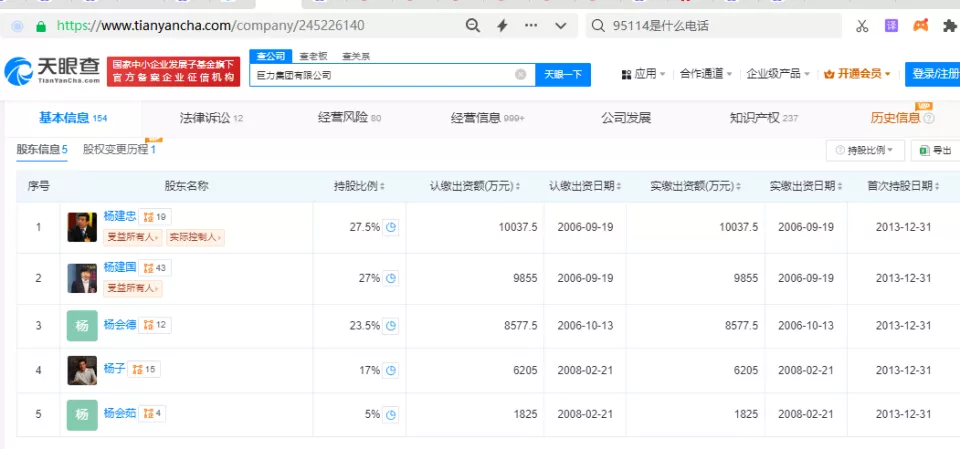The height and width of the screenshot is (449, 960).
Task: Clear the company search box text
Action: coord(520,75)
